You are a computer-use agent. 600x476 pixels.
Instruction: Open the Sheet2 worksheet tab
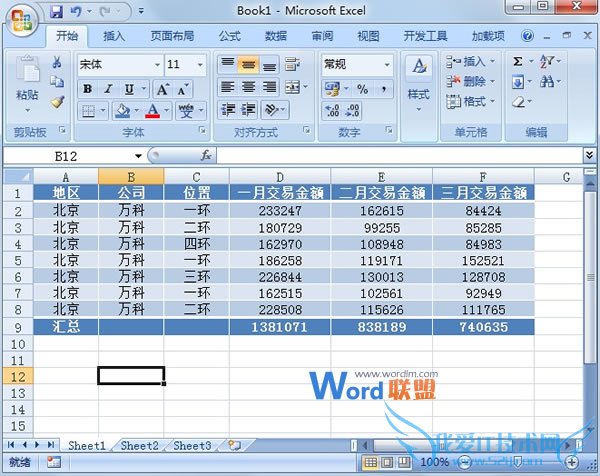[x=140, y=446]
